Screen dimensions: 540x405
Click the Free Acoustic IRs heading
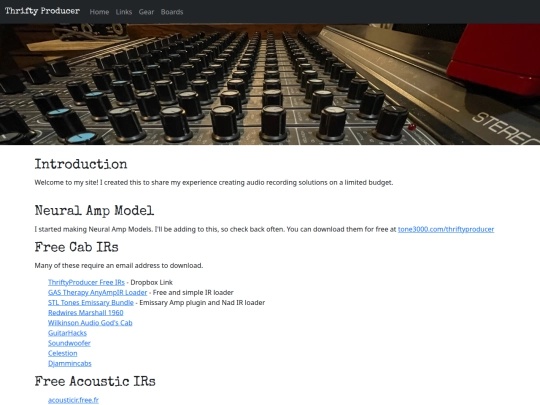[x=95, y=381]
